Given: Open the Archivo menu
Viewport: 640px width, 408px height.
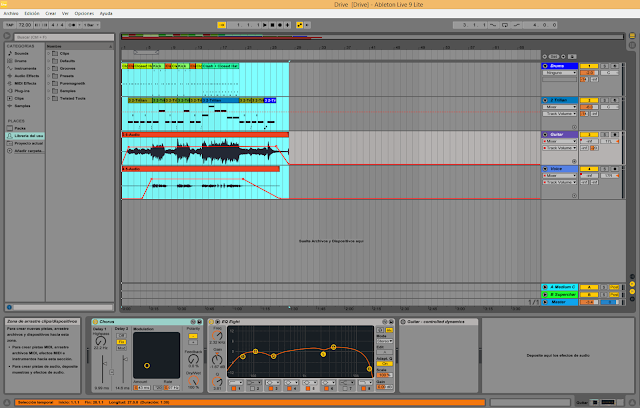Looking at the screenshot, I should [x=11, y=13].
